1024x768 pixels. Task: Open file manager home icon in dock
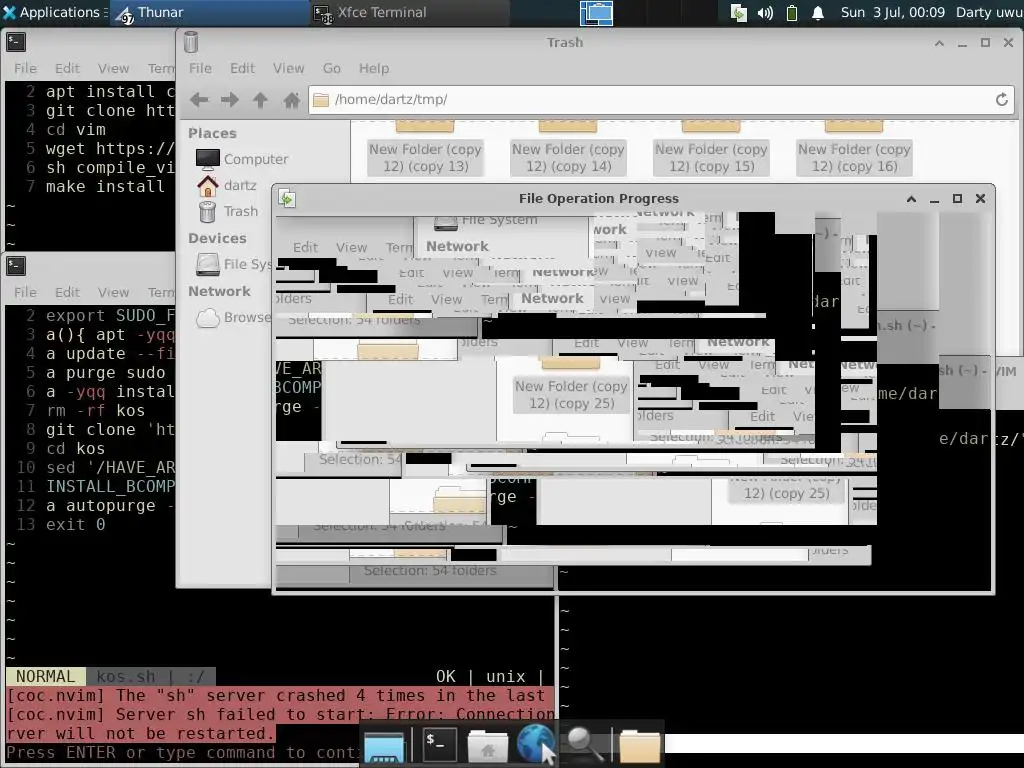pyautogui.click(x=487, y=746)
